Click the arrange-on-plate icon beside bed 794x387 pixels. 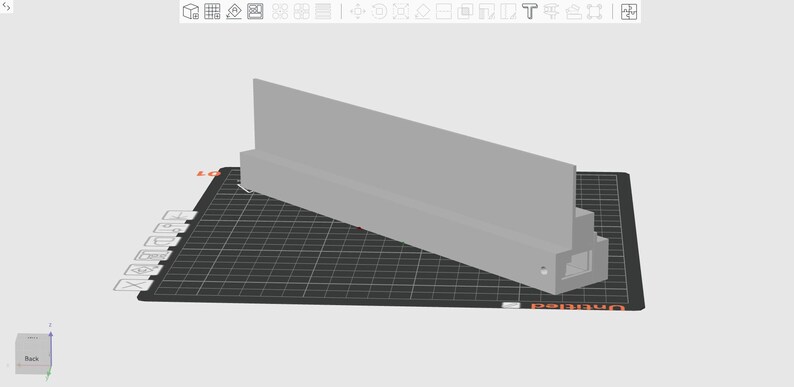(153, 256)
